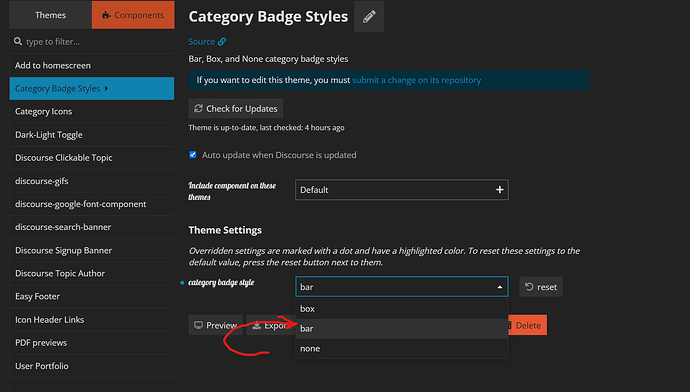The height and width of the screenshot is (392, 690).
Task: Click the search magnifier icon in filter
Action: tap(18, 41)
